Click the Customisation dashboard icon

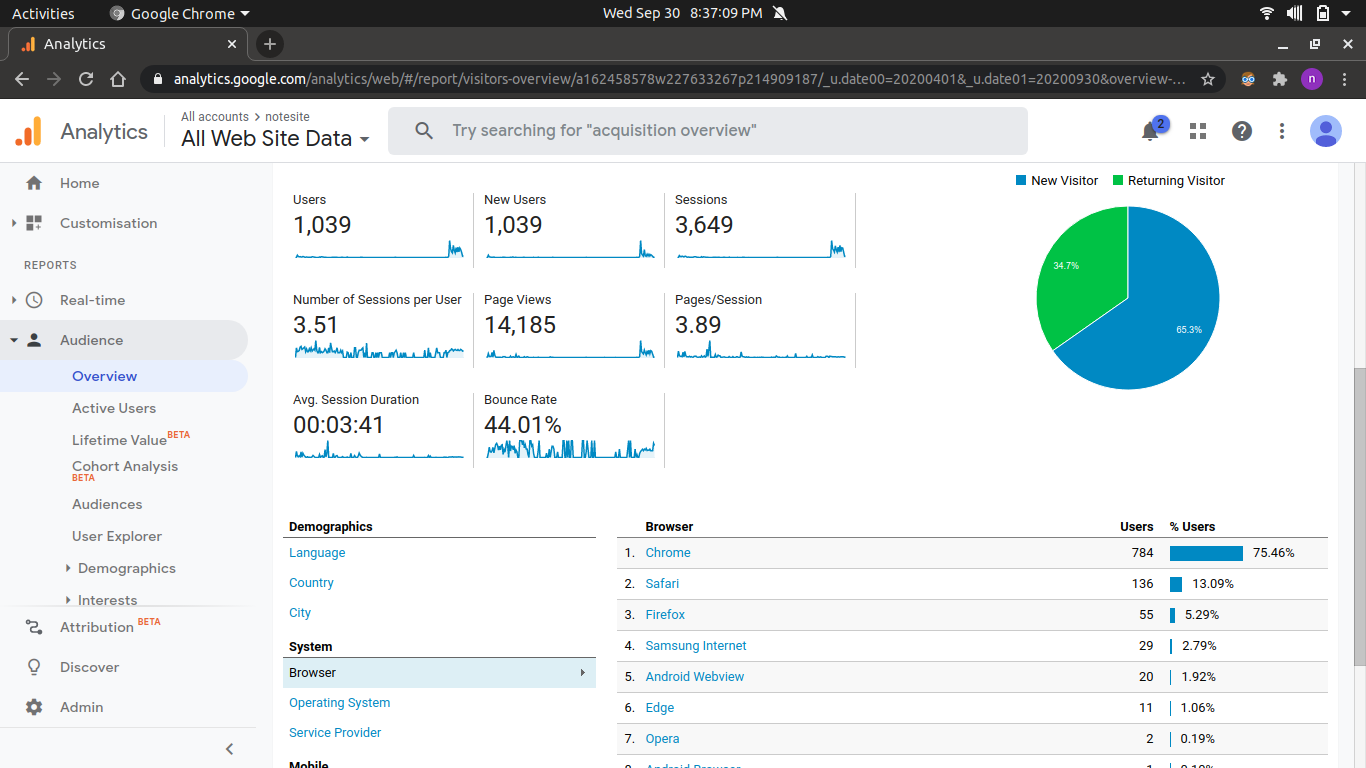34,223
